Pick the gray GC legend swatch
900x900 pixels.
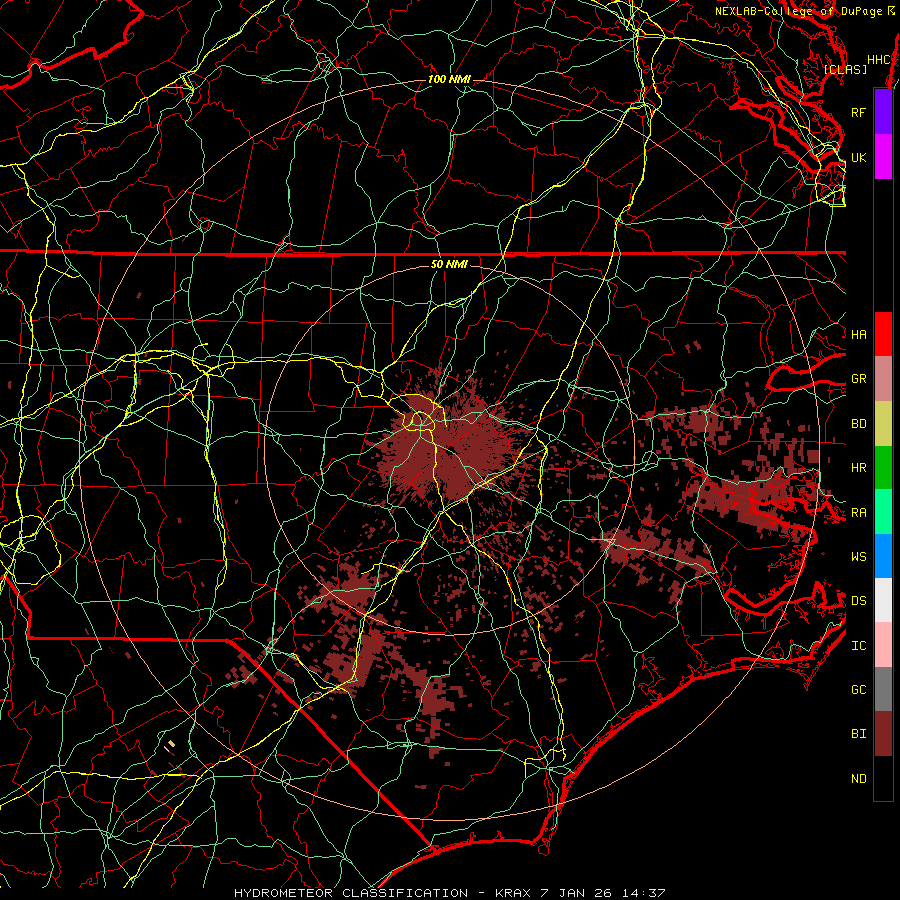click(x=883, y=689)
